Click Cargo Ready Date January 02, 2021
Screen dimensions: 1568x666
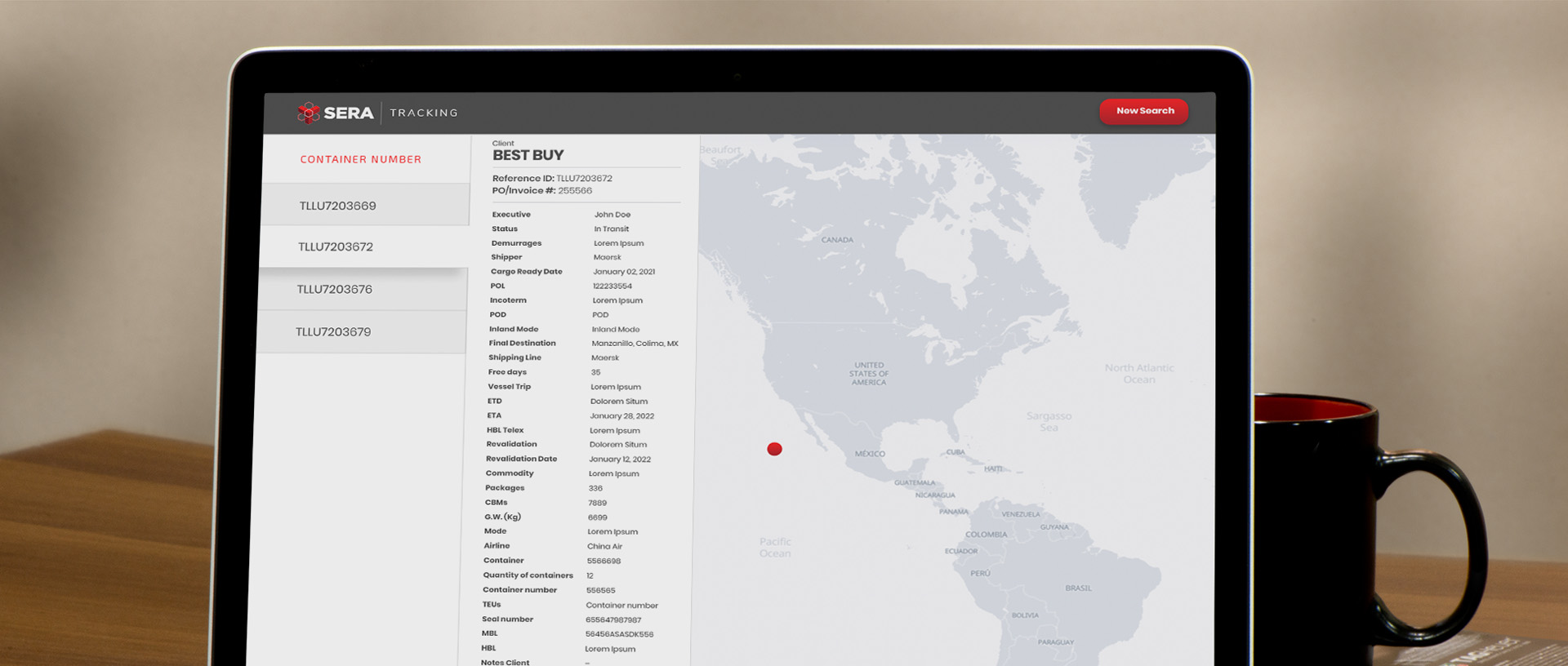pyautogui.click(x=624, y=272)
